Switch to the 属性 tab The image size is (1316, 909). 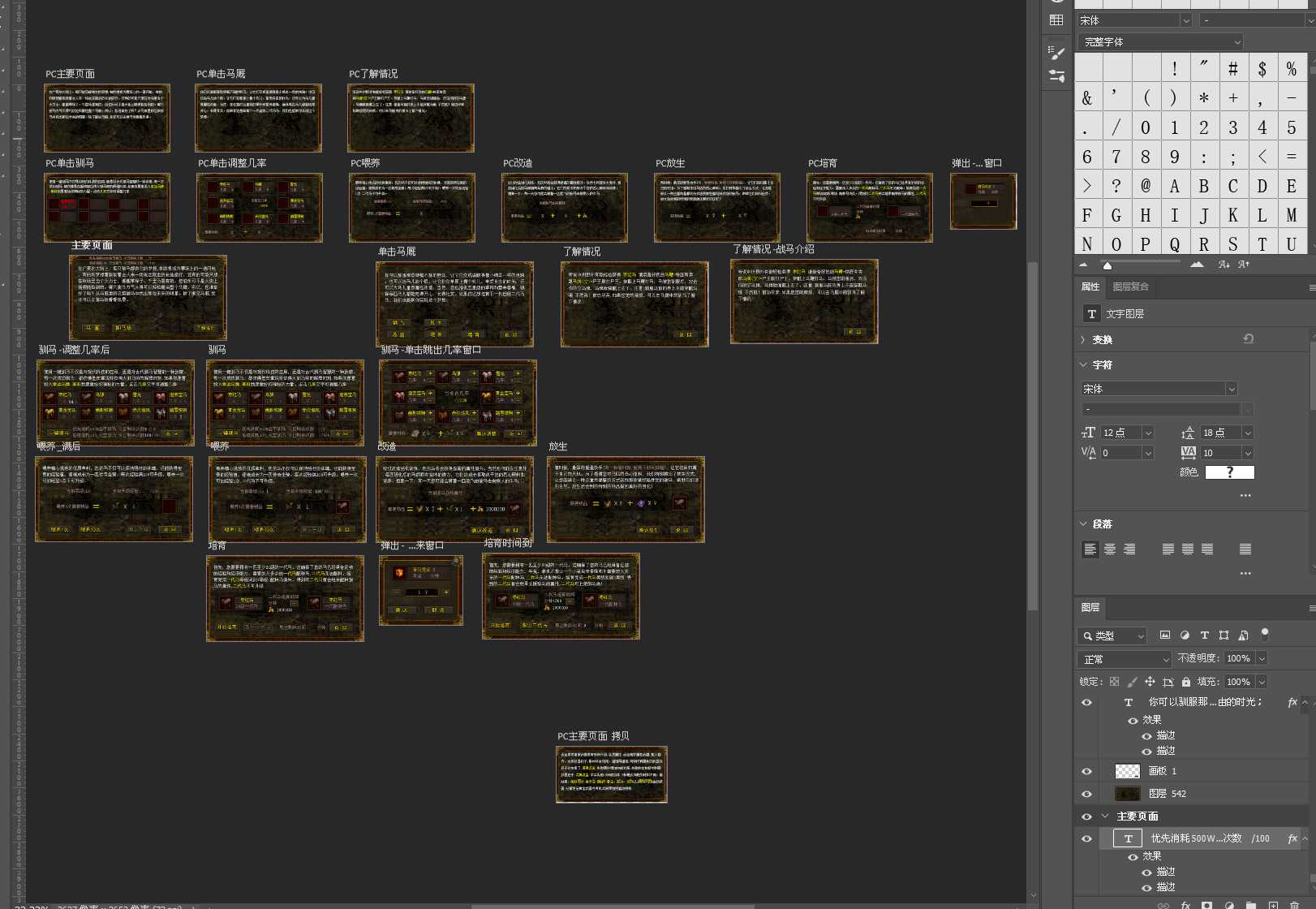click(x=1090, y=286)
